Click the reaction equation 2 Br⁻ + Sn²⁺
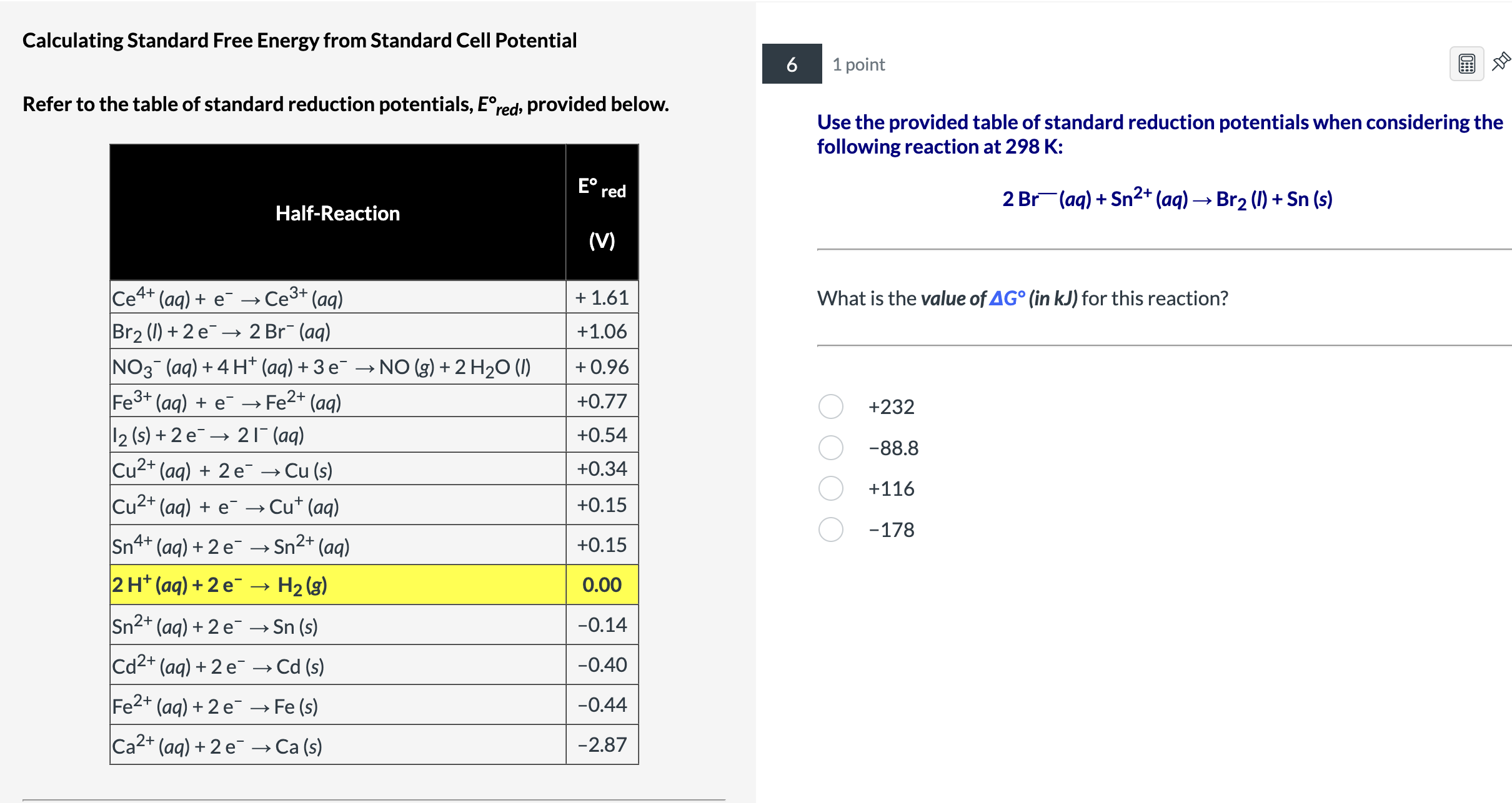Viewport: 1512px width, 803px height. 1166,199
